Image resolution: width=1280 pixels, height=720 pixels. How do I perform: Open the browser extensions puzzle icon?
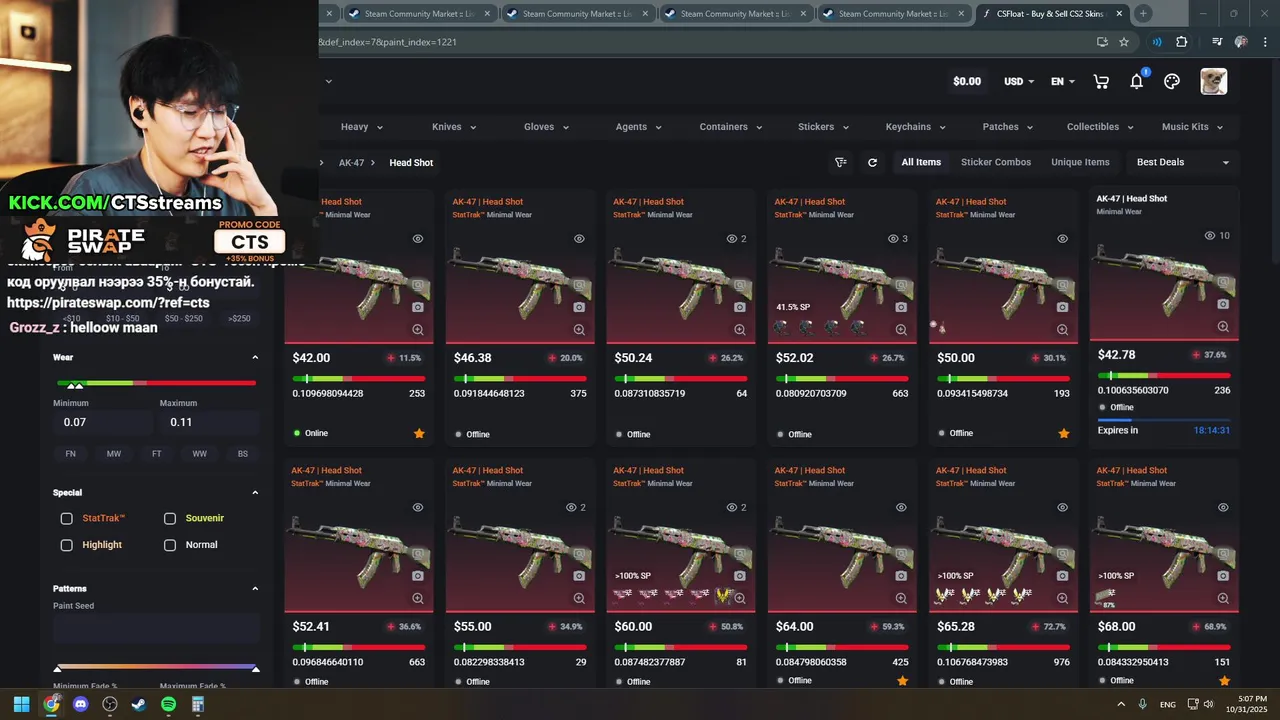click(x=1182, y=42)
